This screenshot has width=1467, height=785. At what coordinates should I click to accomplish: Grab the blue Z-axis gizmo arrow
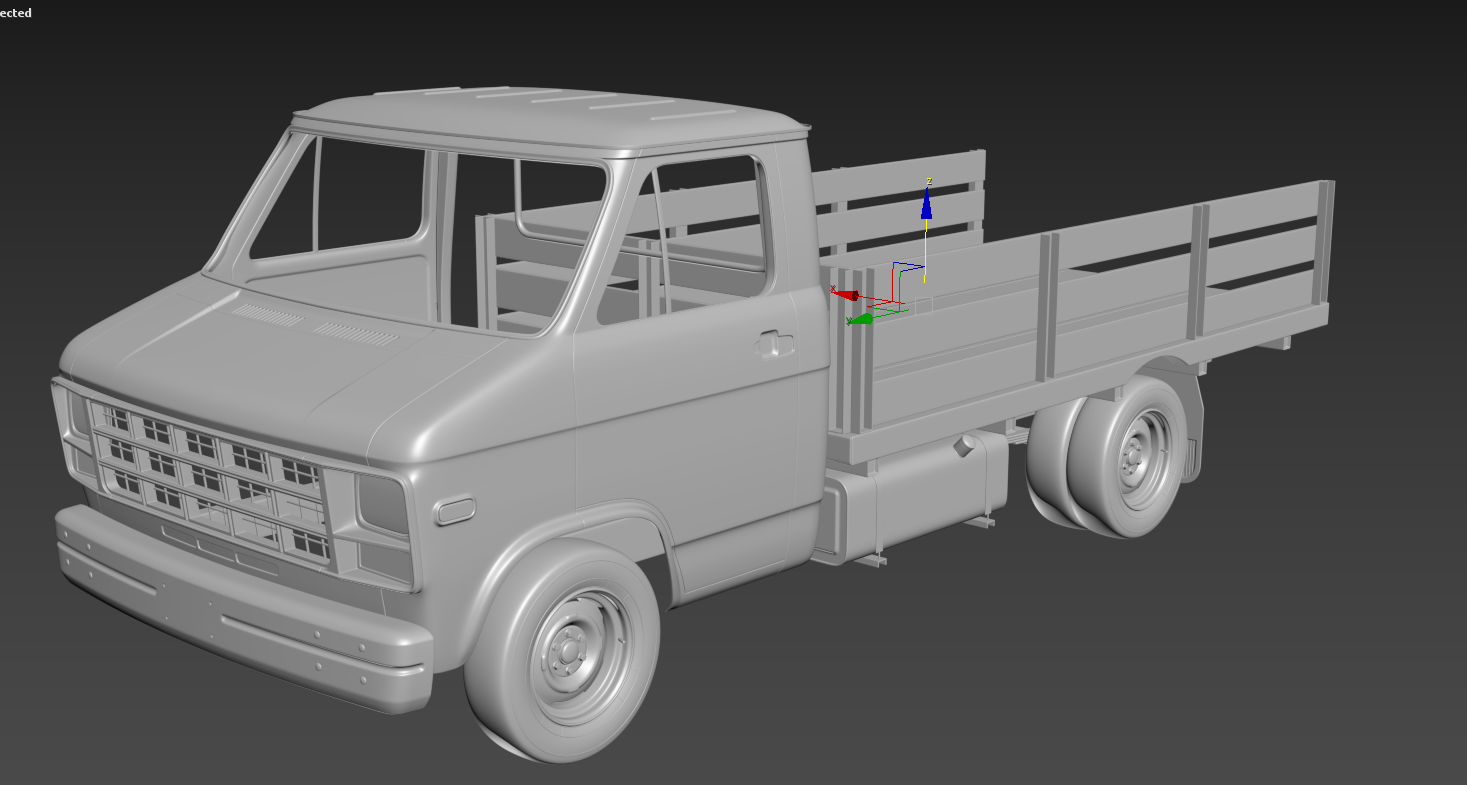(927, 204)
